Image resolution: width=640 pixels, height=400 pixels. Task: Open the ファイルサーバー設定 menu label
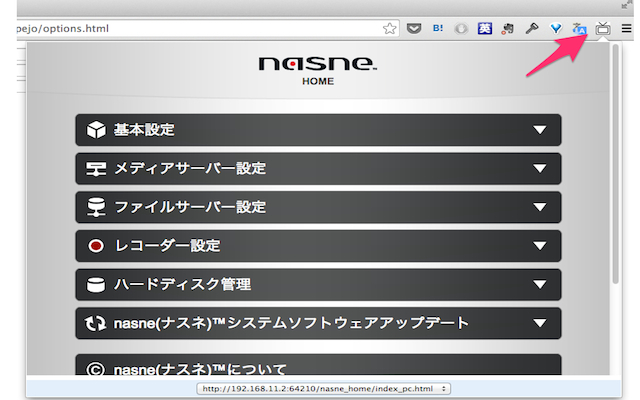tap(190, 207)
